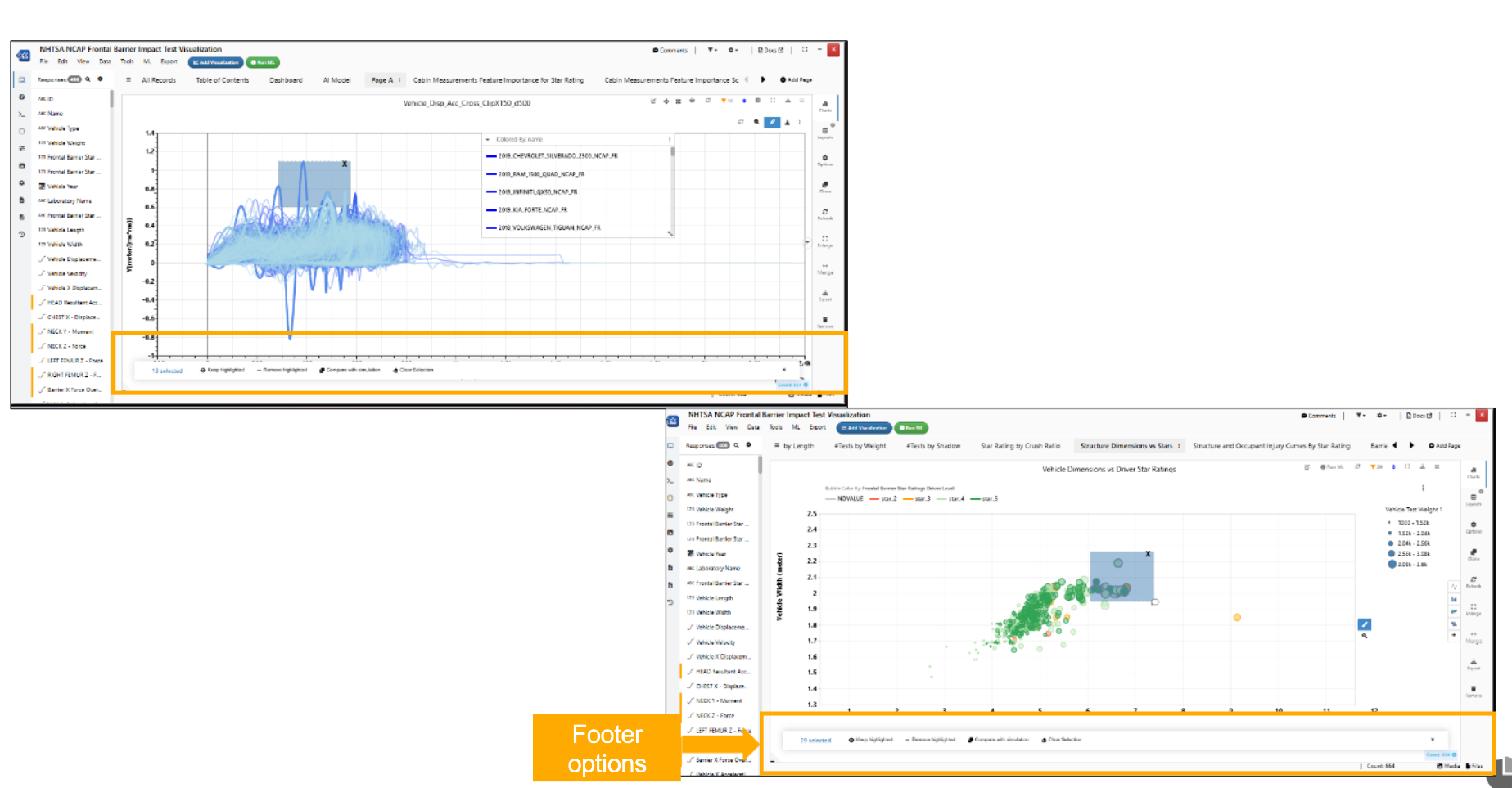
Task: Click blue pencil edit icon beside the scatter plot
Action: coord(1364,624)
